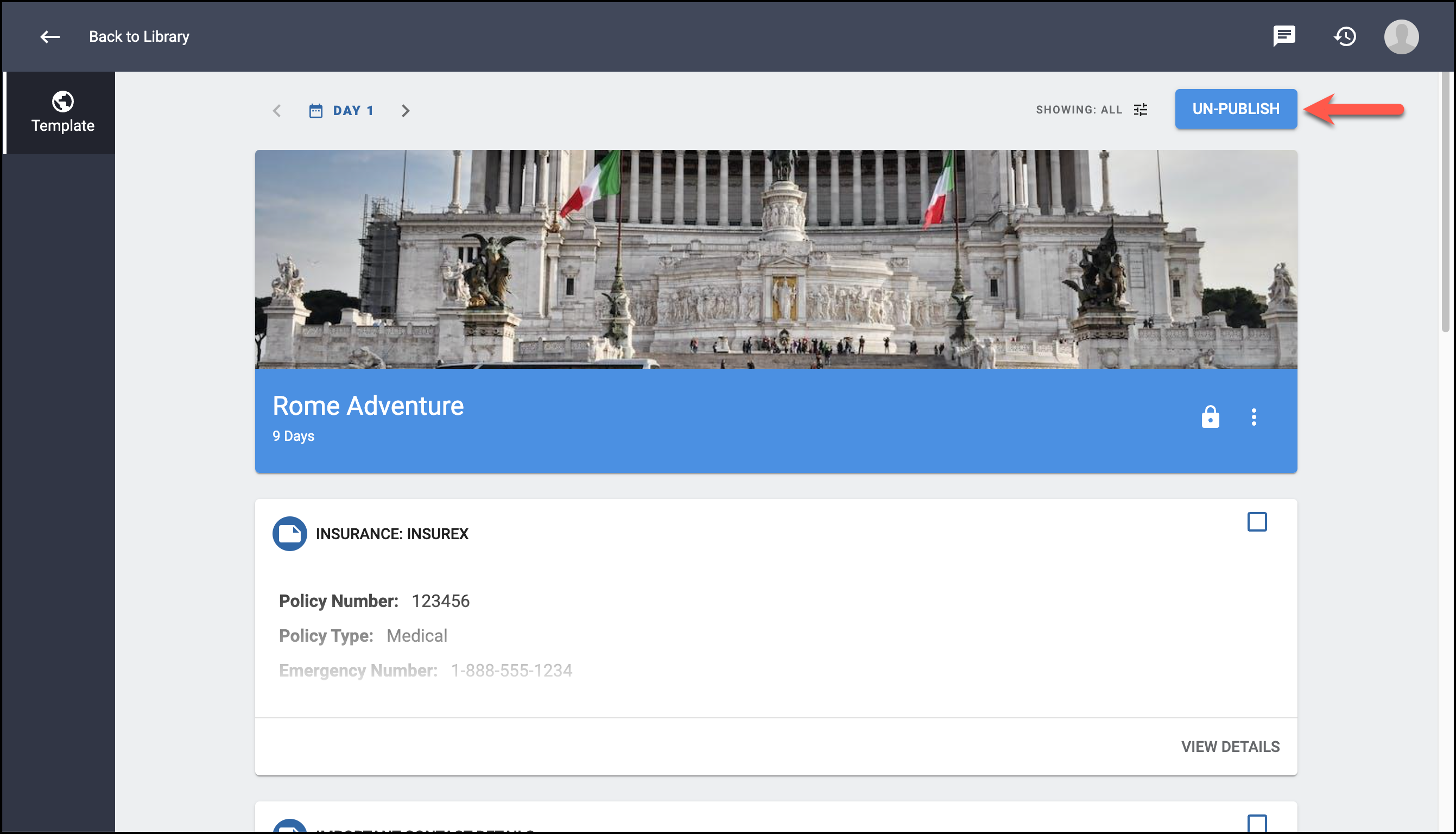1456x834 pixels.
Task: Click the Medical policy type value
Action: coord(416,636)
